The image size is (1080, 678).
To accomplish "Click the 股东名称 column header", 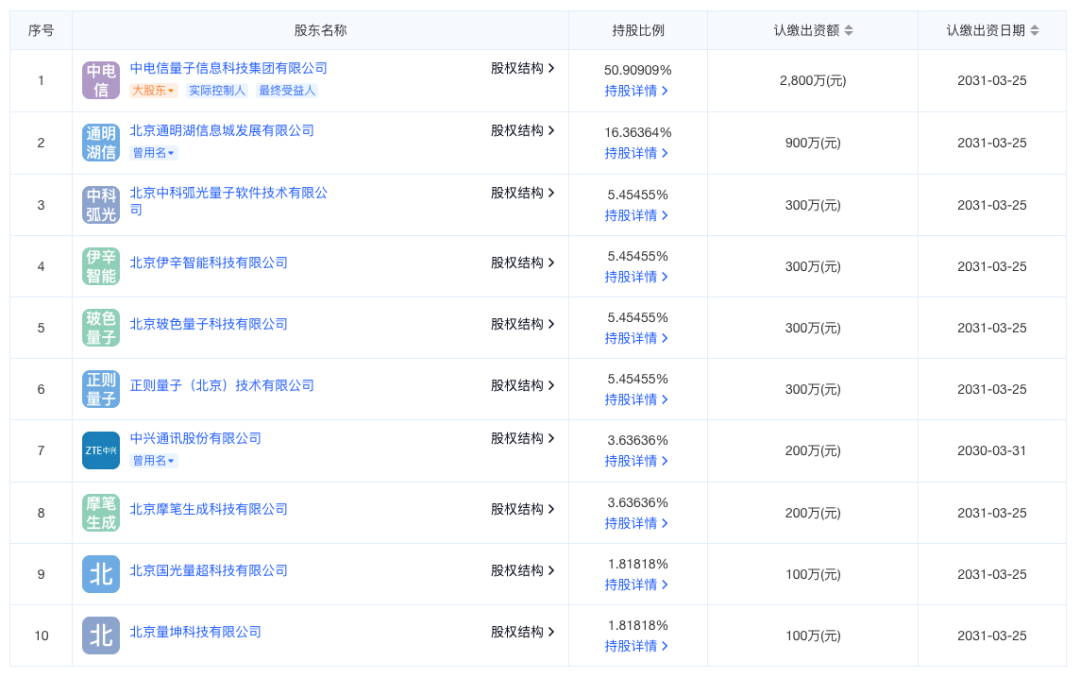I will (320, 30).
